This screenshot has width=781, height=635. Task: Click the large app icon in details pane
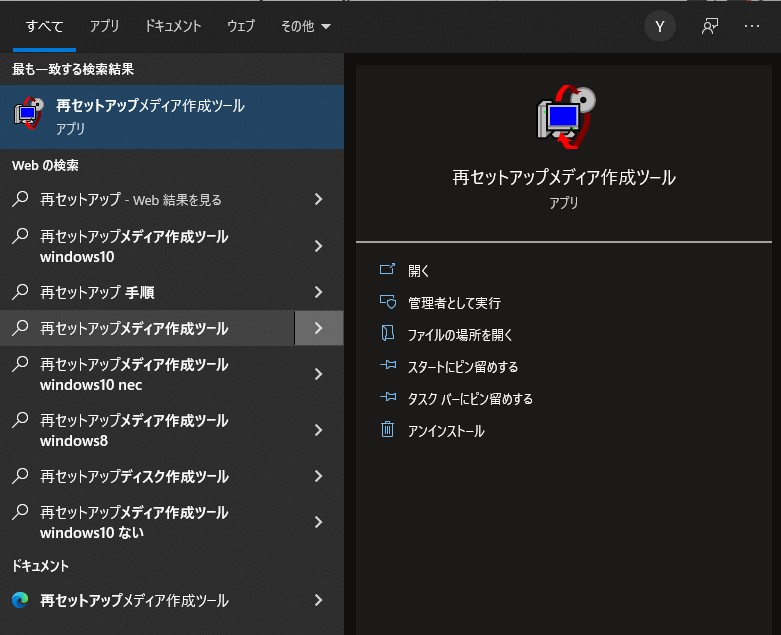click(566, 117)
